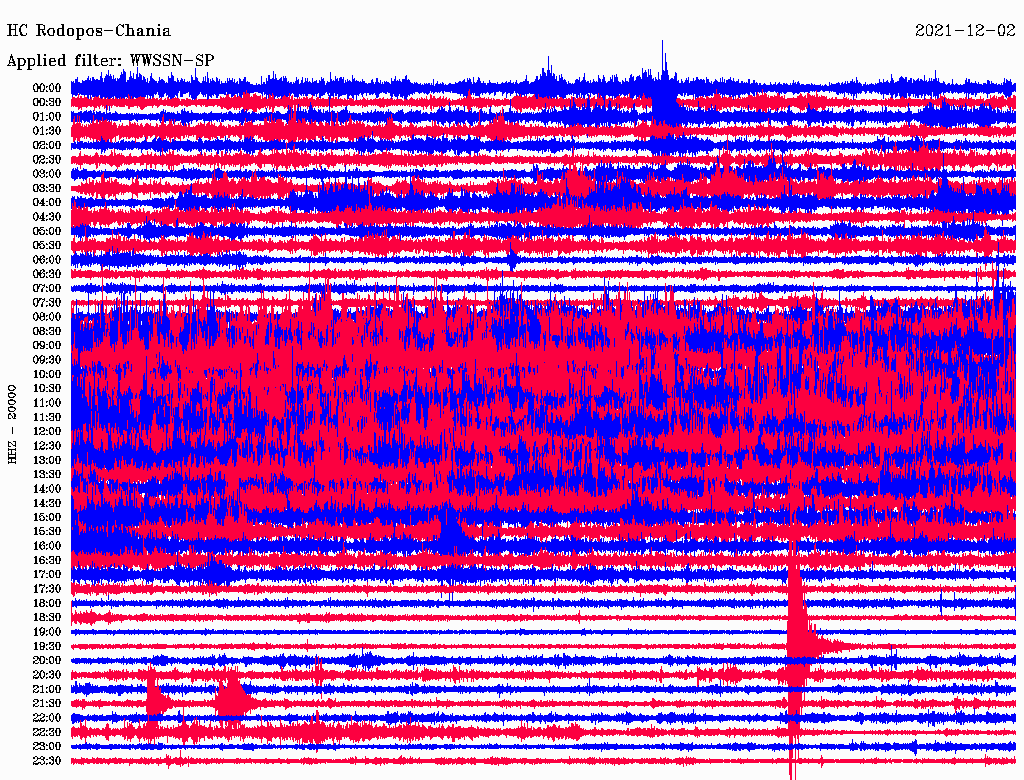Select the 13:30 time label

(x=46, y=474)
